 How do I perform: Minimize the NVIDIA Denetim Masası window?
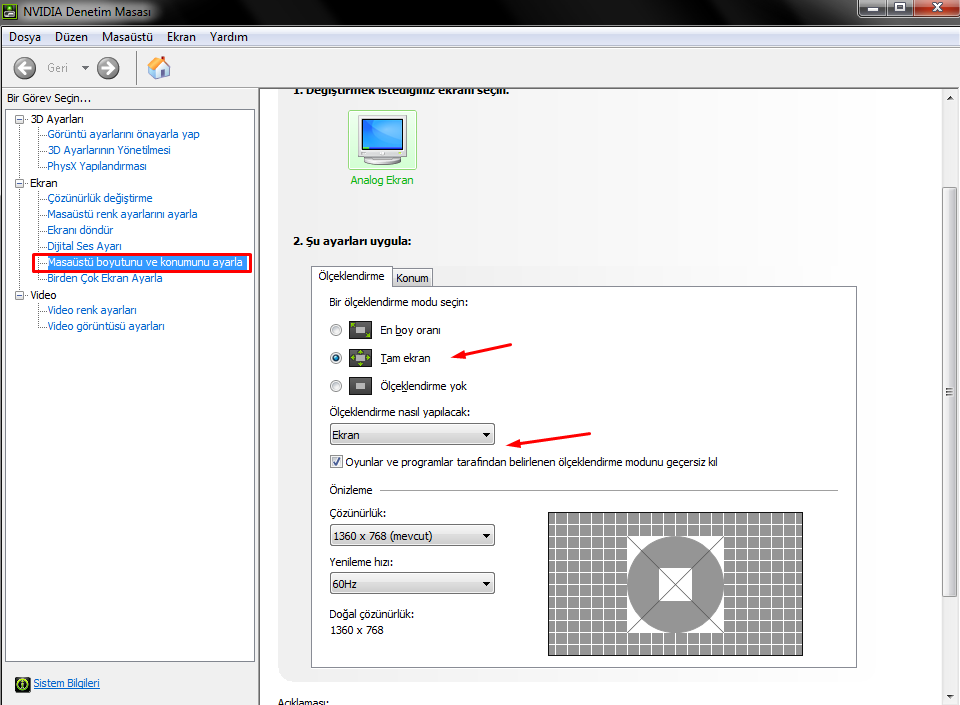[x=874, y=8]
